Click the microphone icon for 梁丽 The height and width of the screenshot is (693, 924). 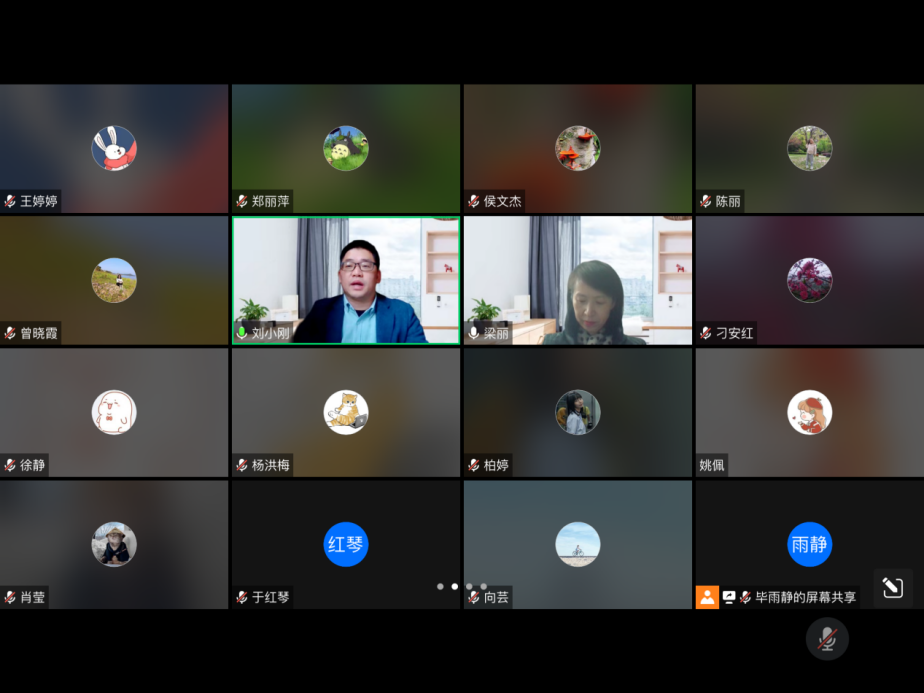click(474, 333)
